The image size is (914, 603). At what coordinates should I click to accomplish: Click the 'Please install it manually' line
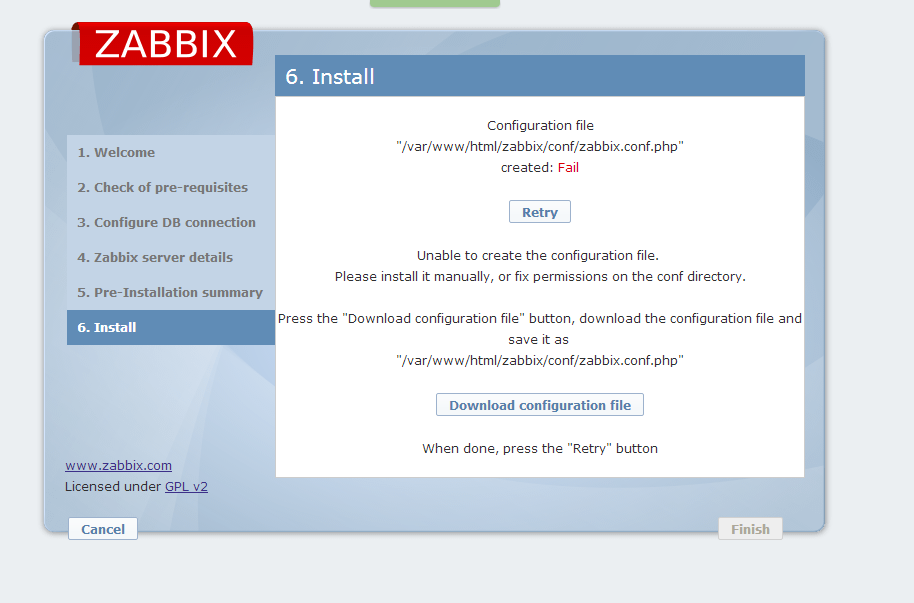540,276
